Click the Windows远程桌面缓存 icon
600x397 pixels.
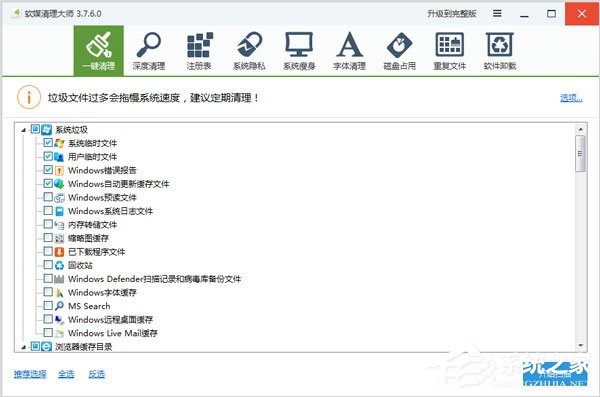tap(59, 320)
